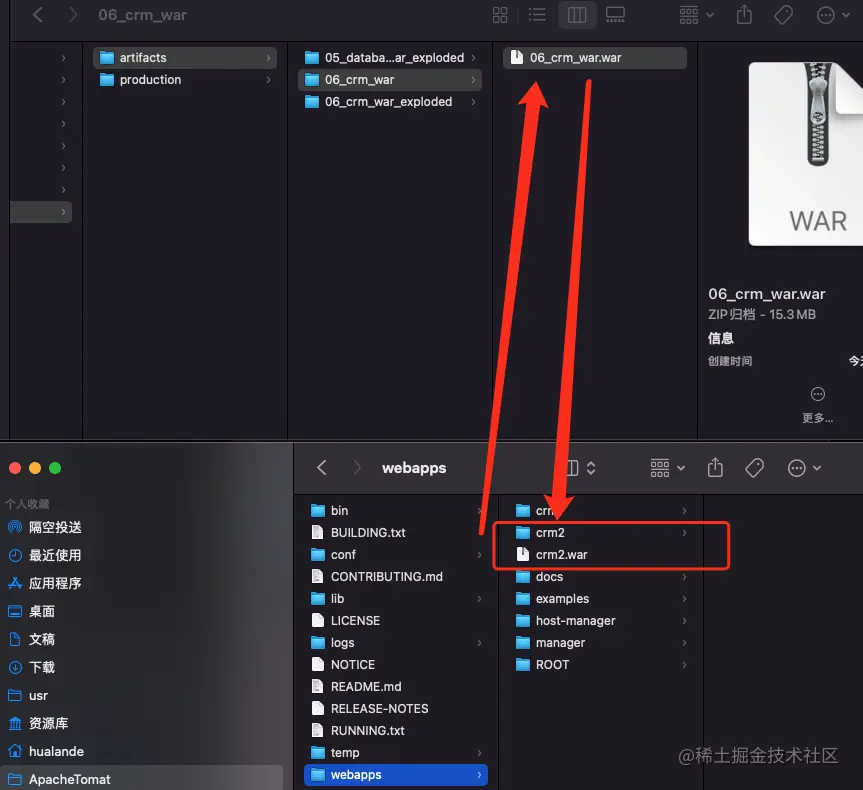Open the action menu in top Finder window
Viewport: 863px width, 790px height.
pyautogui.click(x=833, y=15)
